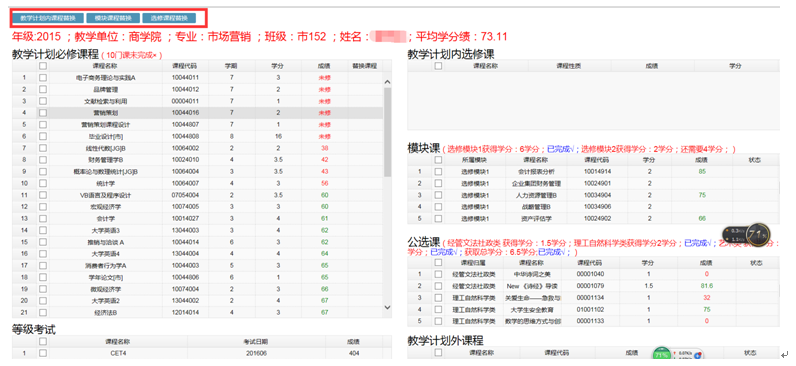Check the box for 经济法B
796x366 pixels.
43,313
